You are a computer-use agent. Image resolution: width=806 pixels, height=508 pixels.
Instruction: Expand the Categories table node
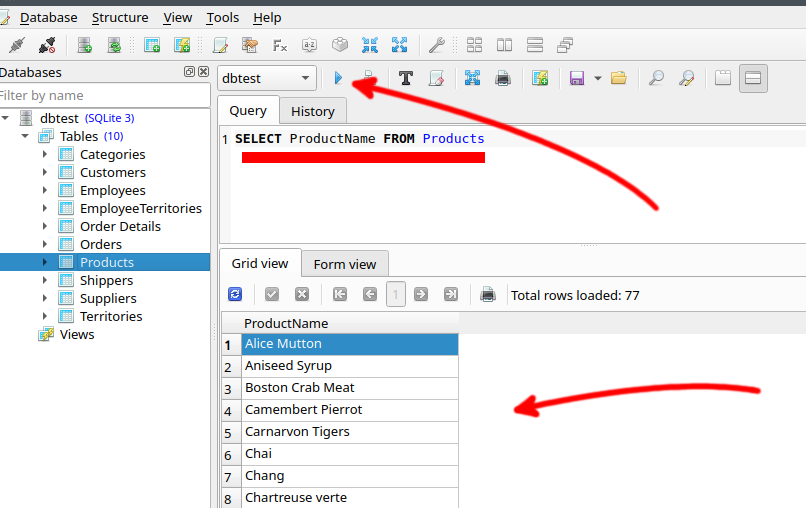point(45,154)
